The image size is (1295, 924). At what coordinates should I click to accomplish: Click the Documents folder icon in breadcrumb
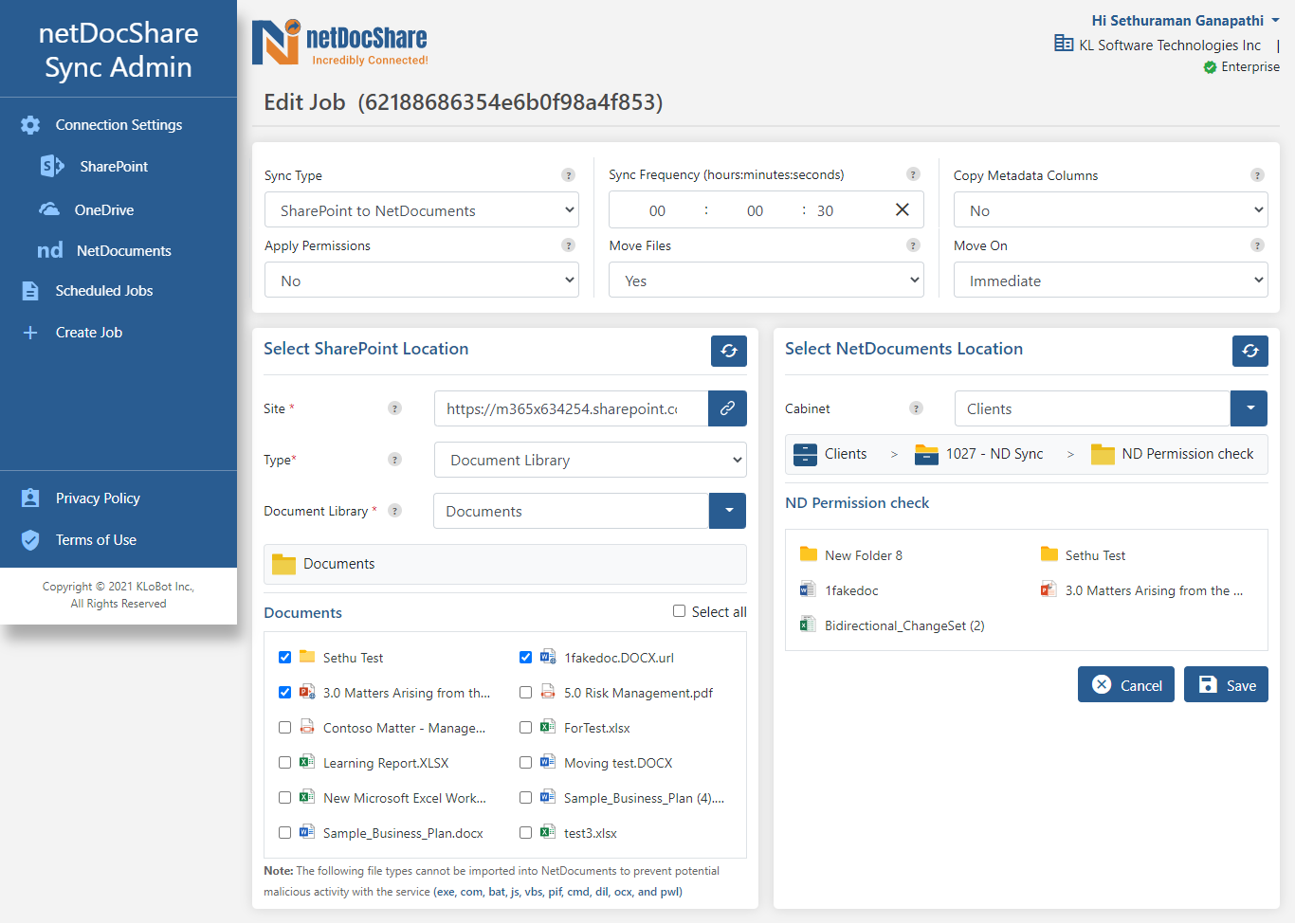(x=283, y=564)
